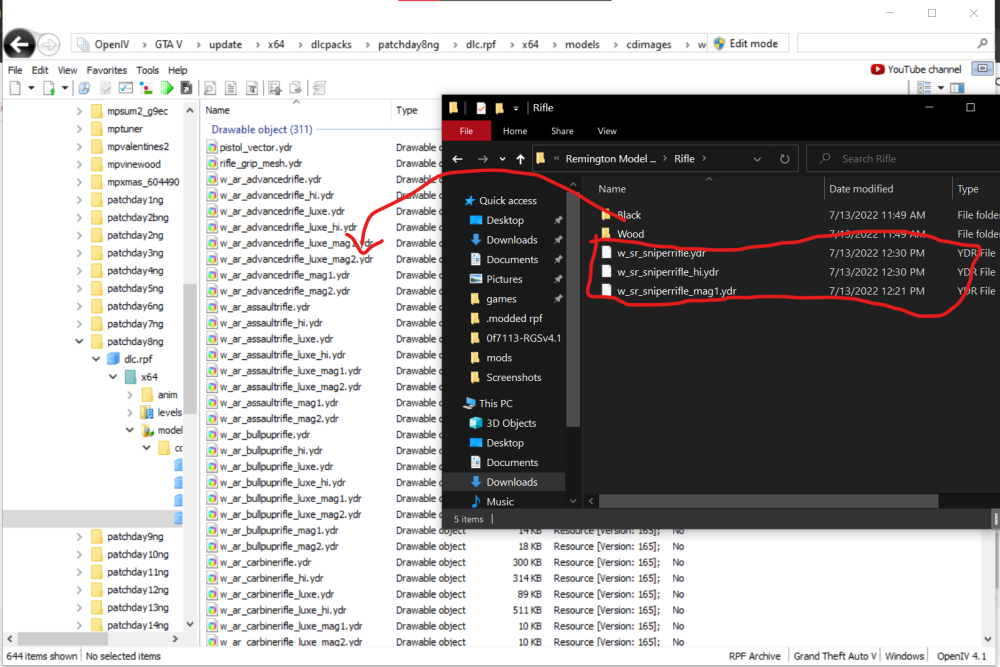
Task: Open the Share tab in Explorer
Action: [x=562, y=131]
